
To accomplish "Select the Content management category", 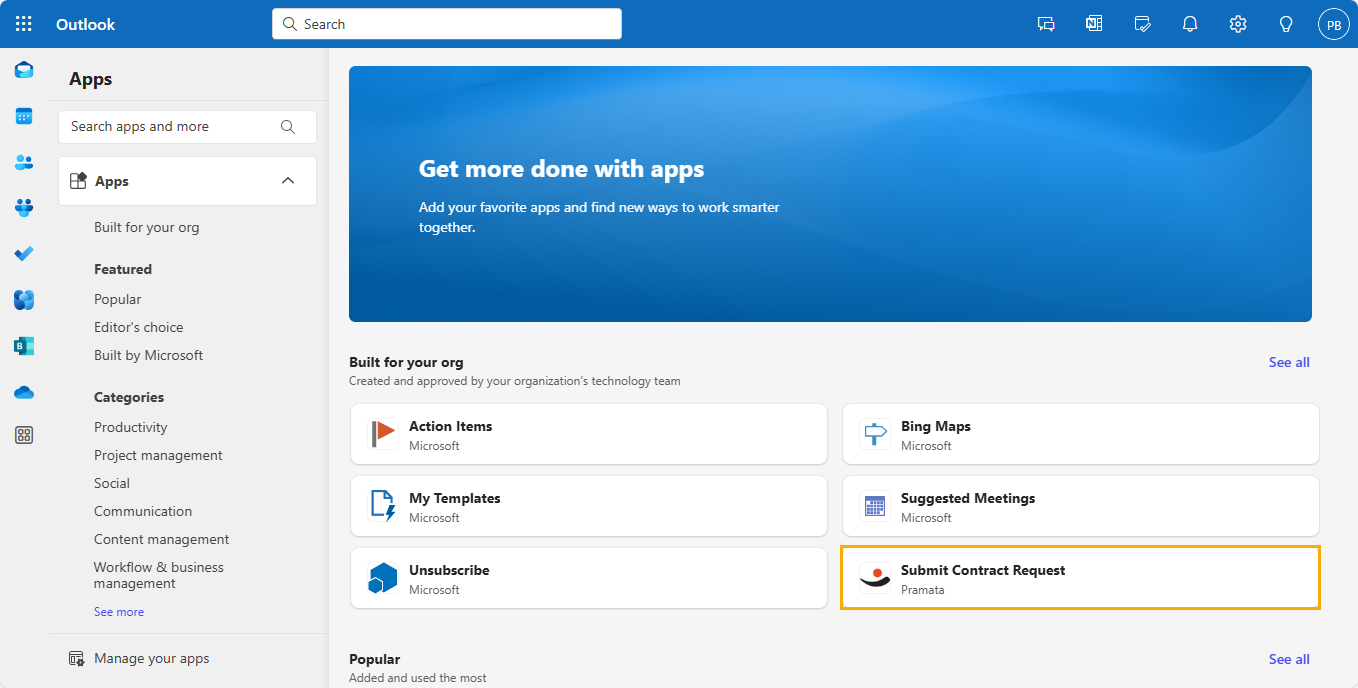I will (161, 539).
